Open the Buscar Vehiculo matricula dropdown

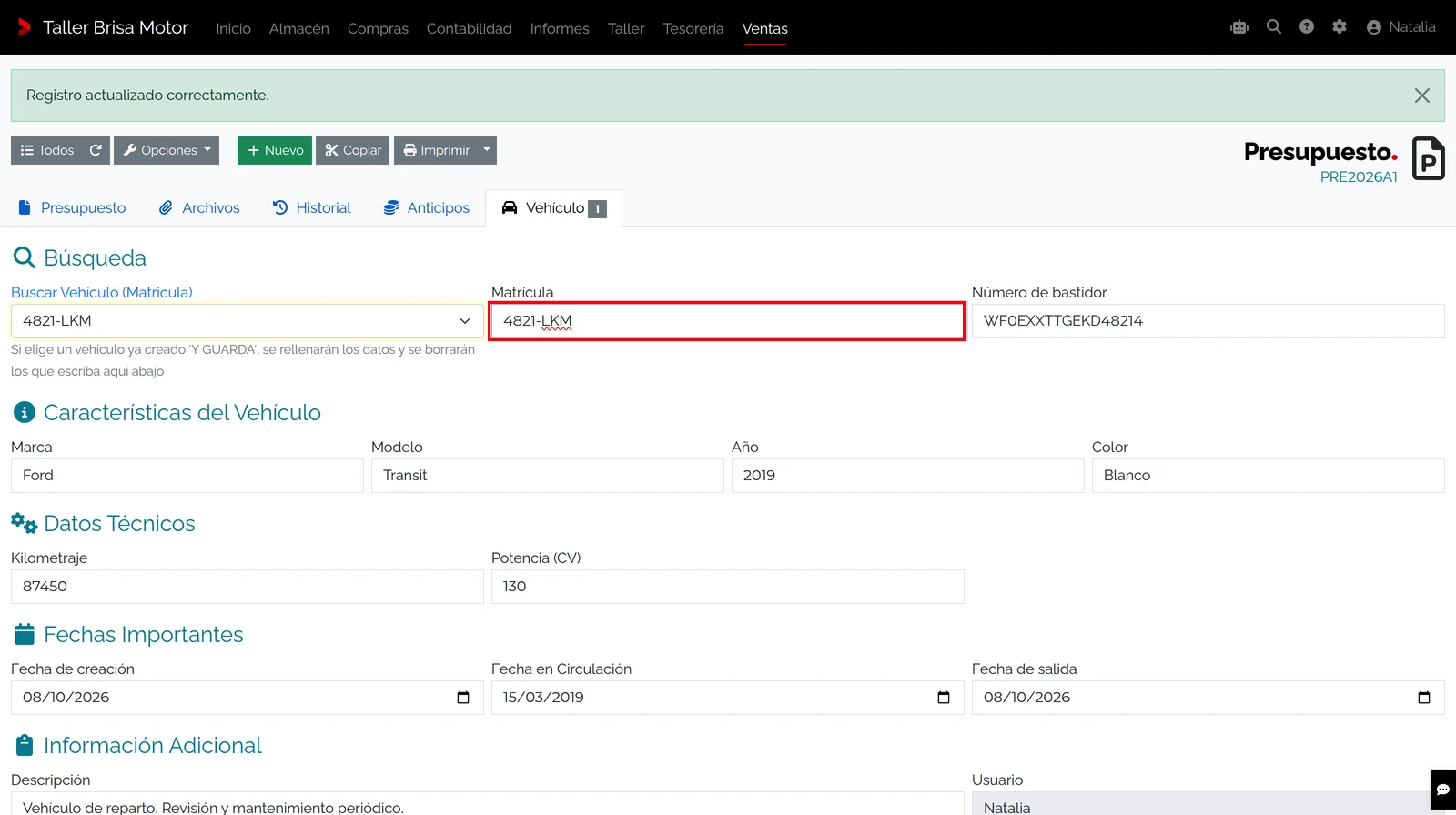[247, 321]
